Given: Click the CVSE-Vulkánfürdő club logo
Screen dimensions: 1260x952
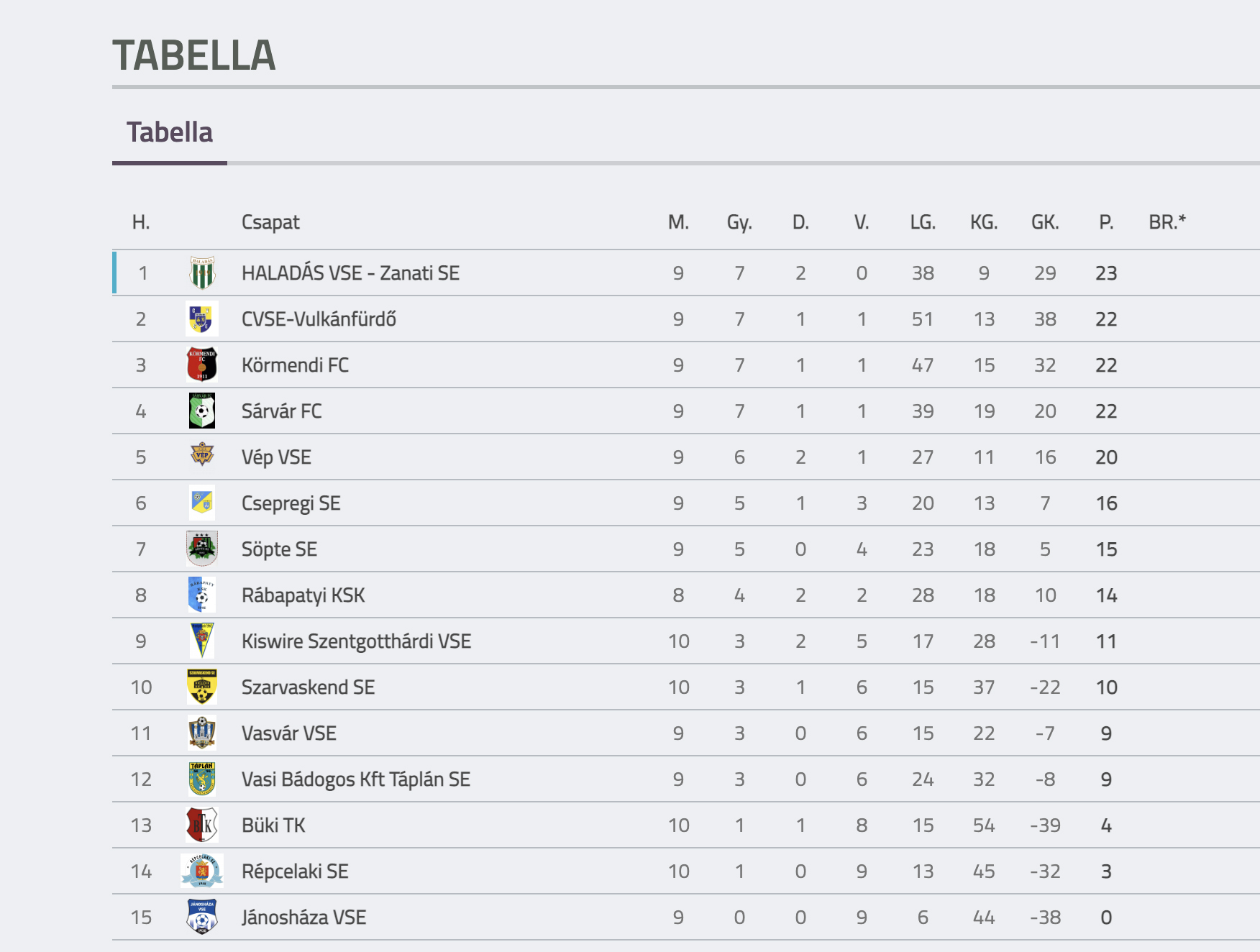Looking at the screenshot, I should coord(201,319).
